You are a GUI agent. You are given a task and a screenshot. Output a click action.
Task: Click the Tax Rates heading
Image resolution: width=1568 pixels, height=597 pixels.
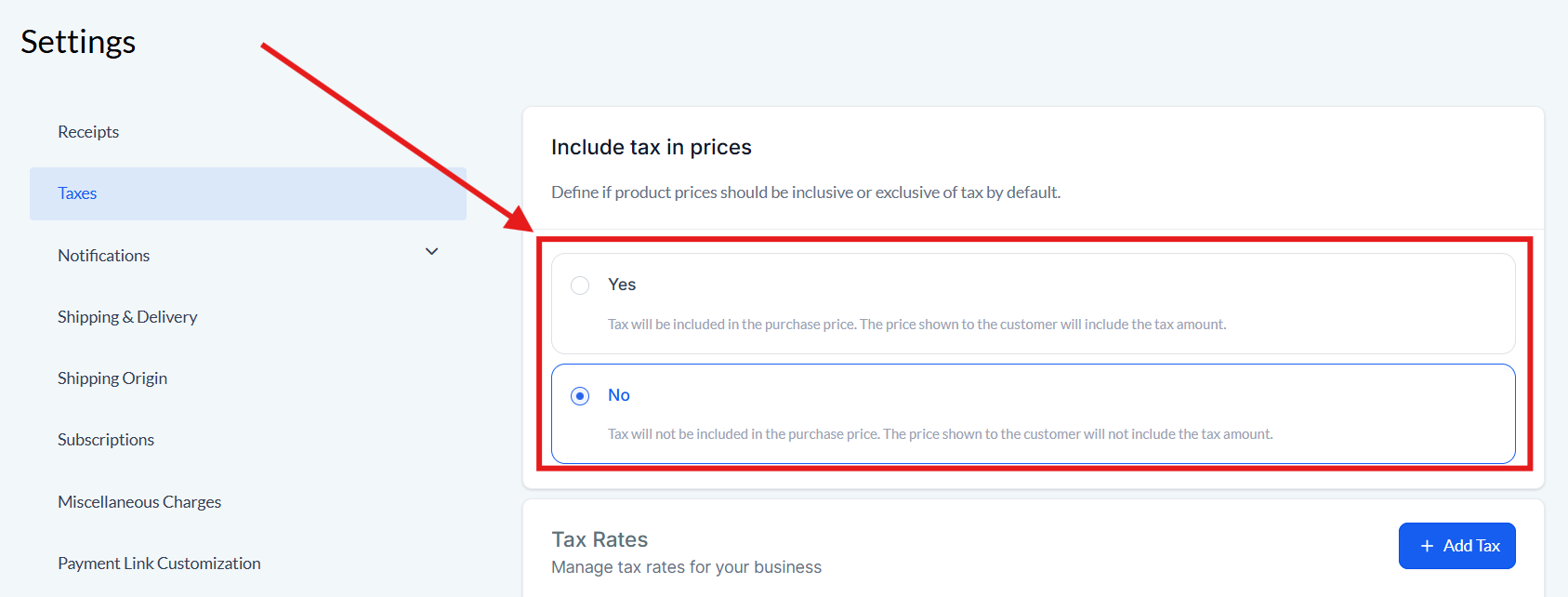point(600,539)
